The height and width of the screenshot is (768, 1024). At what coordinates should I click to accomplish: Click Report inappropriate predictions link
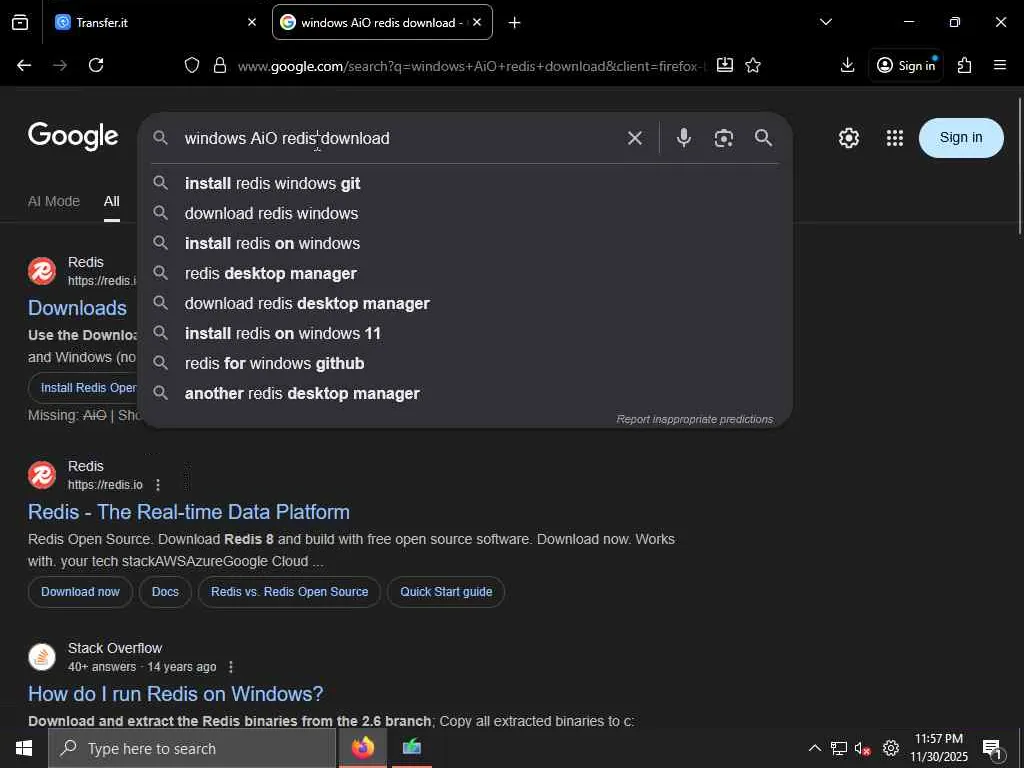[695, 419]
